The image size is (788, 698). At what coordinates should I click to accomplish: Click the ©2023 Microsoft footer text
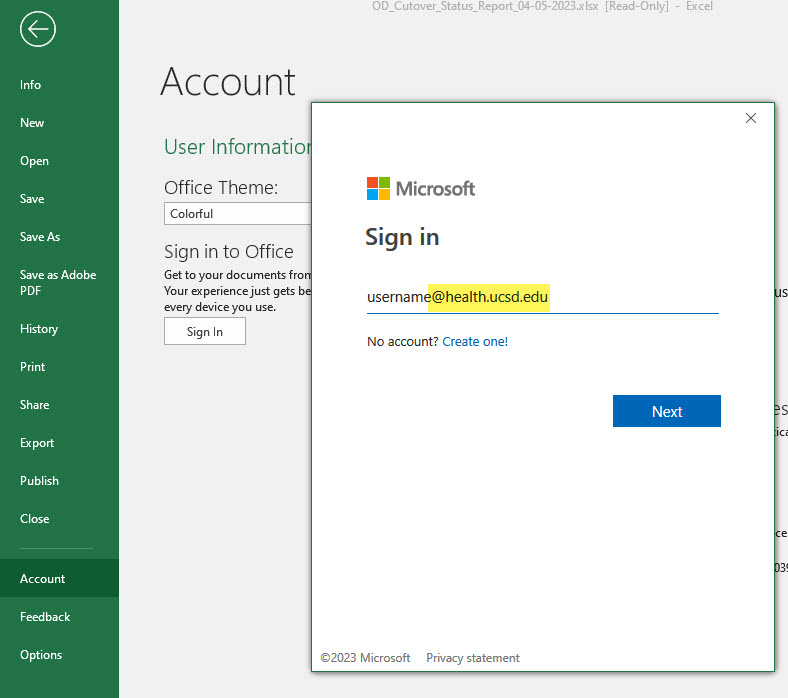point(365,658)
